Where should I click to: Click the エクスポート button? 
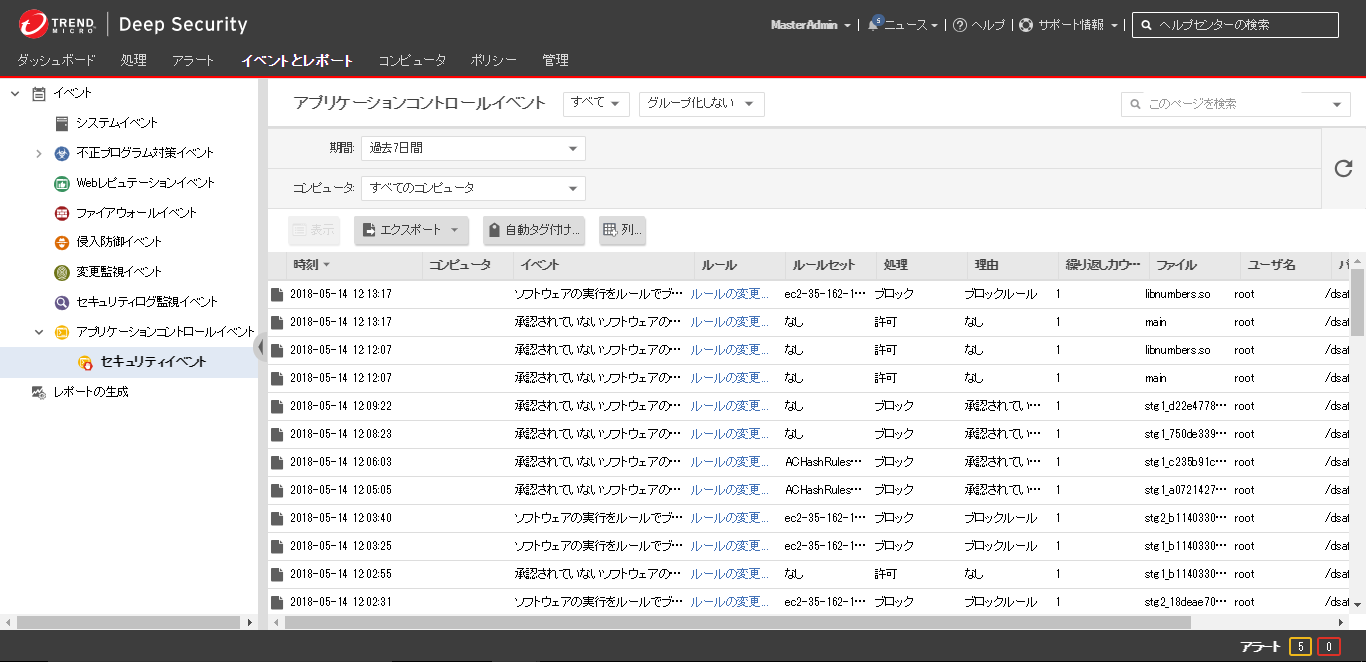411,230
